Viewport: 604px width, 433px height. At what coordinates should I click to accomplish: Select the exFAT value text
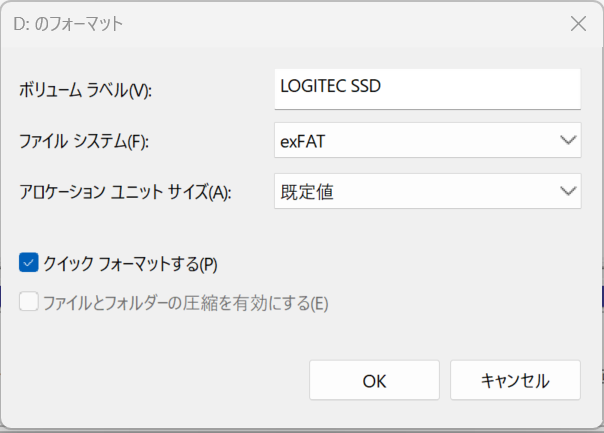[x=302, y=142]
